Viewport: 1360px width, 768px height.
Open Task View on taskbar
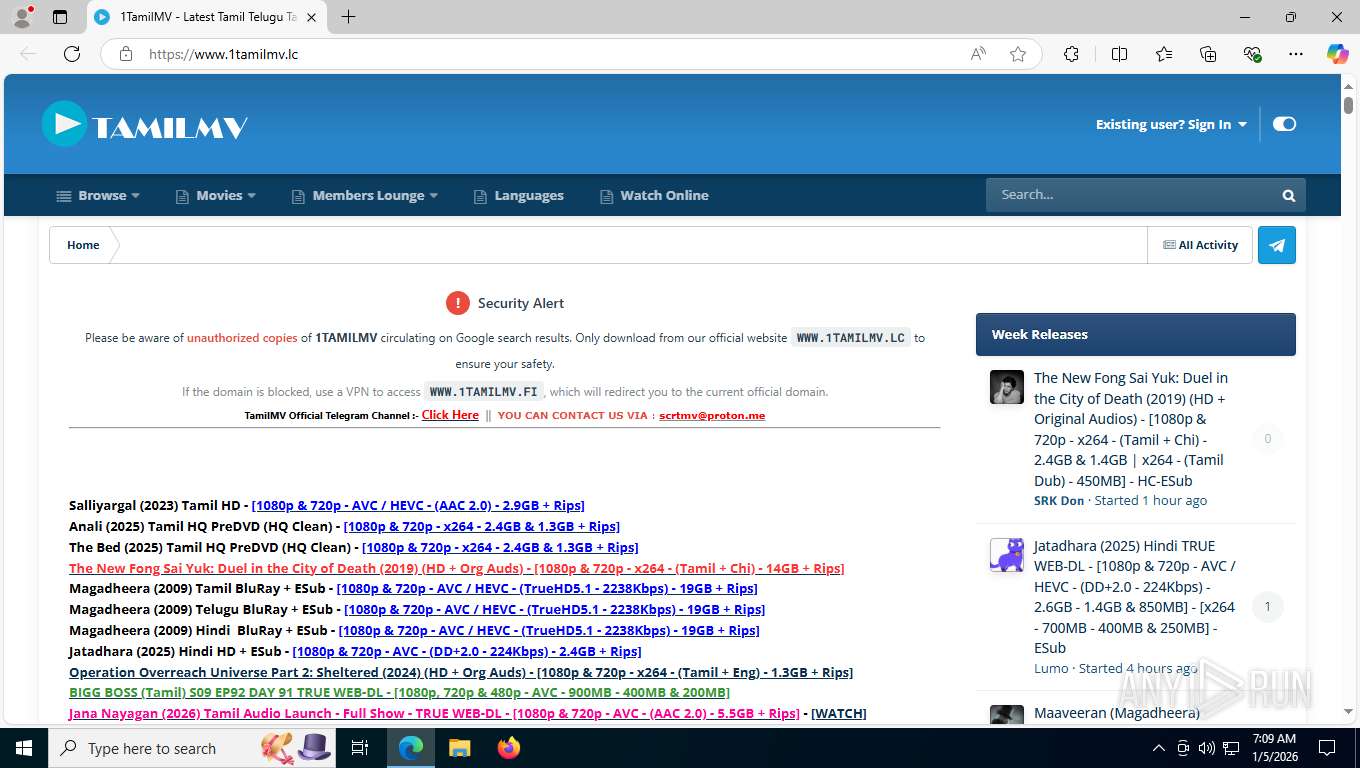point(360,748)
